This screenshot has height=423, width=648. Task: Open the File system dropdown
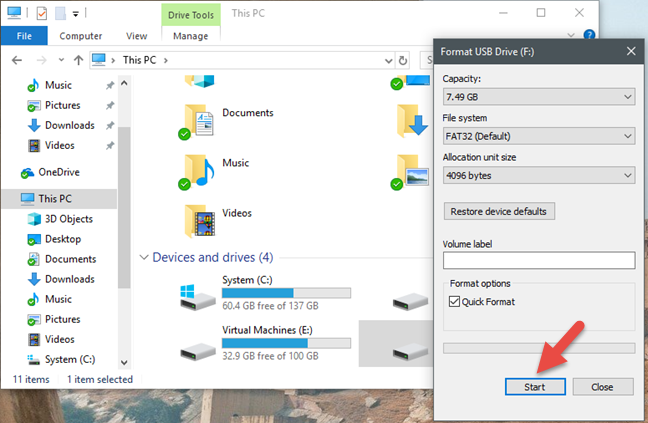click(x=539, y=136)
